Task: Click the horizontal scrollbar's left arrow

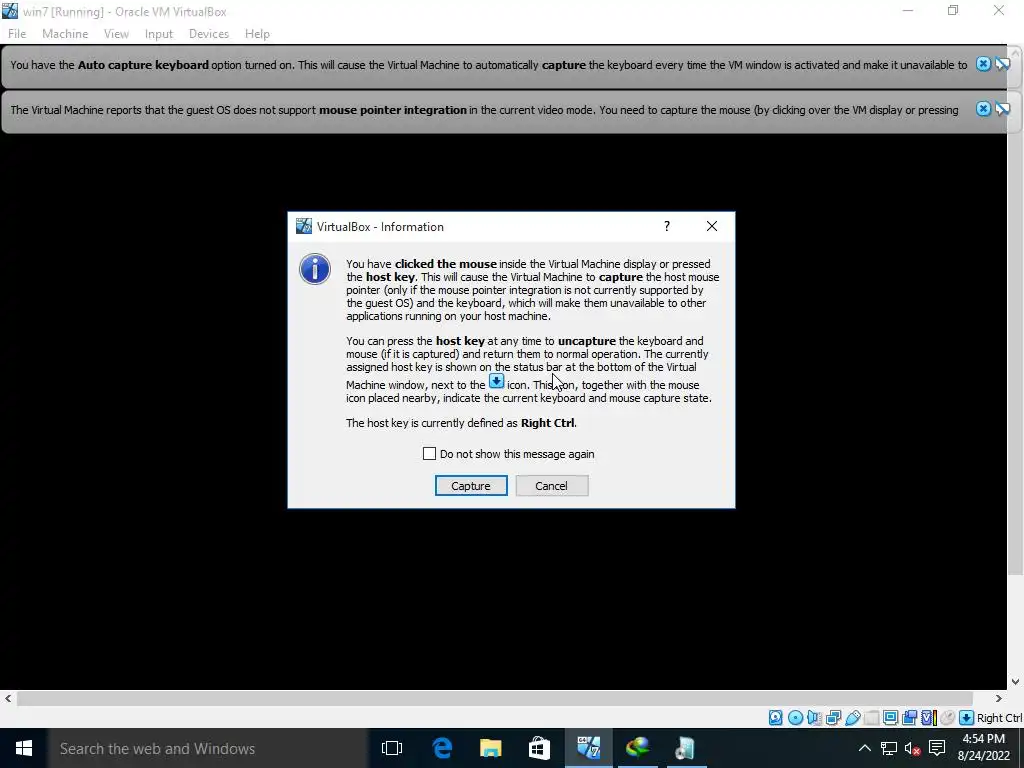Action: point(8,699)
